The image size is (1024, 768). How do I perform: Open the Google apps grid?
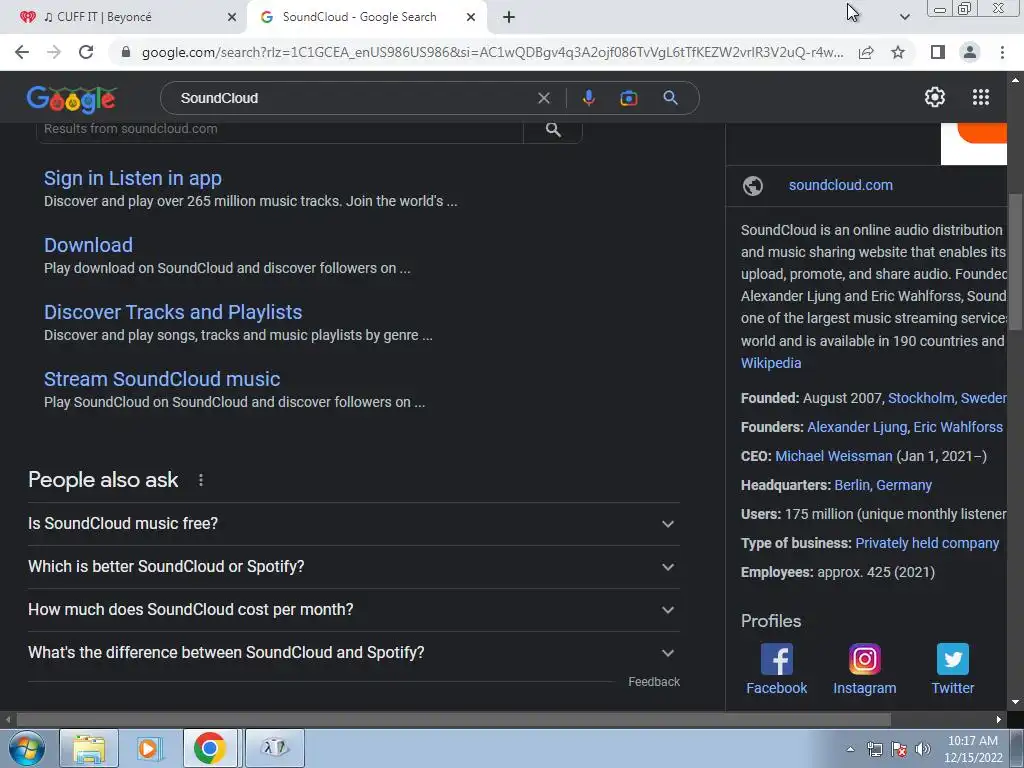pos(980,97)
